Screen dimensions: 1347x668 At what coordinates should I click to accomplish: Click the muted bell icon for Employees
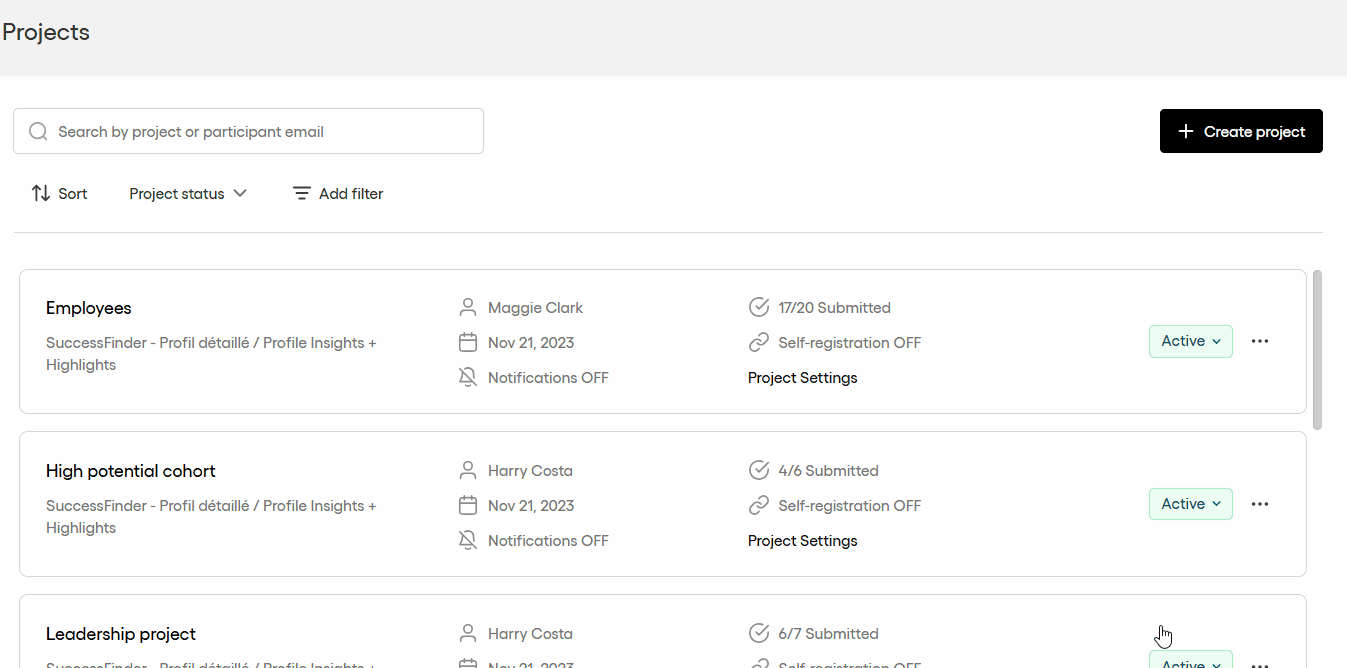[467, 378]
